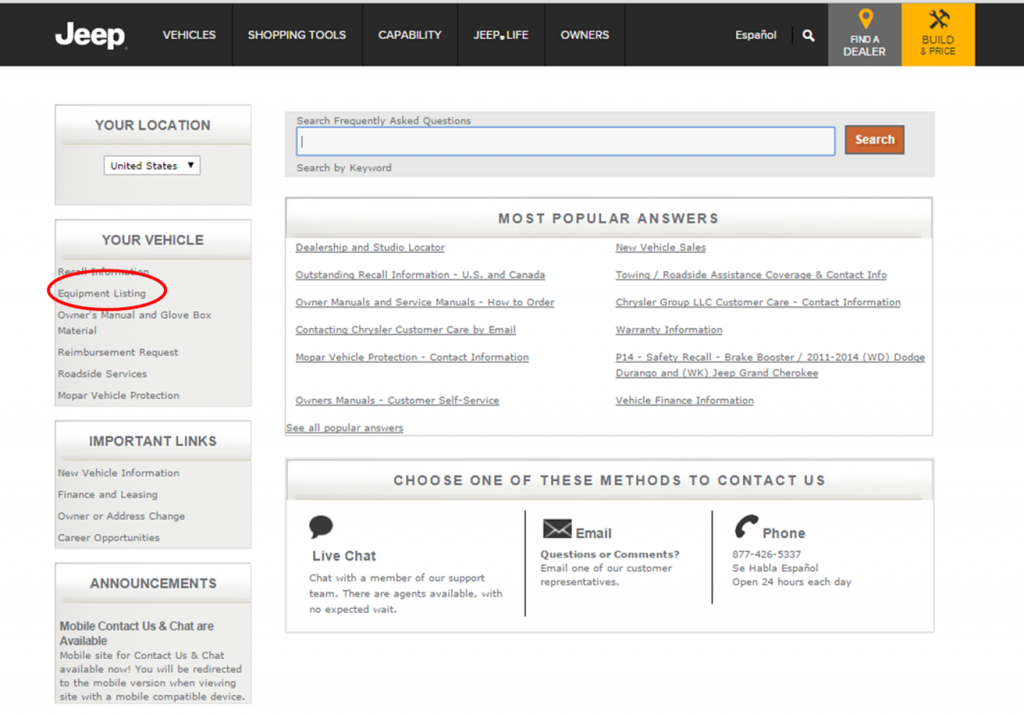Open New Vehicle Sales answer

[661, 247]
